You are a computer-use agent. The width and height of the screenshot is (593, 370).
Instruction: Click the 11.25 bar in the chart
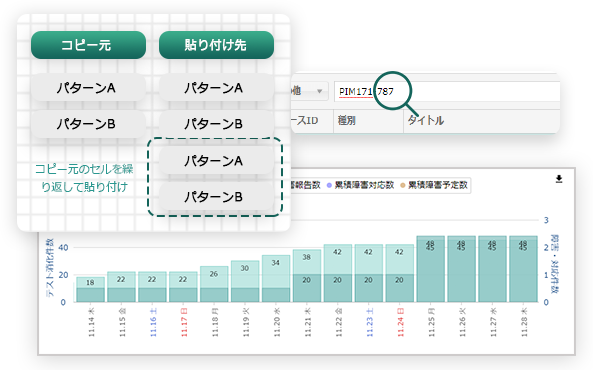(430, 269)
